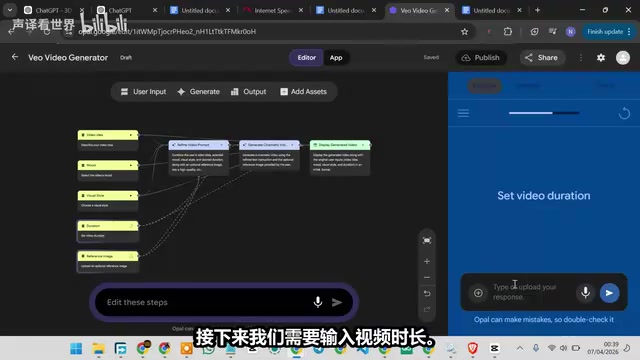Send the Edit these steps prompt

tap(337, 302)
